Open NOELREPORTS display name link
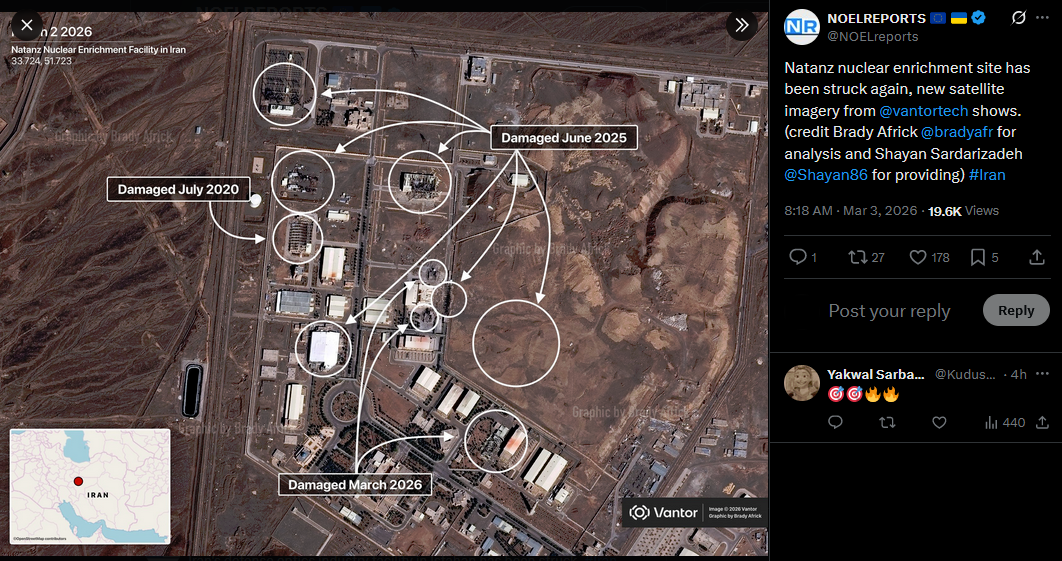1062x561 pixels. click(x=876, y=18)
